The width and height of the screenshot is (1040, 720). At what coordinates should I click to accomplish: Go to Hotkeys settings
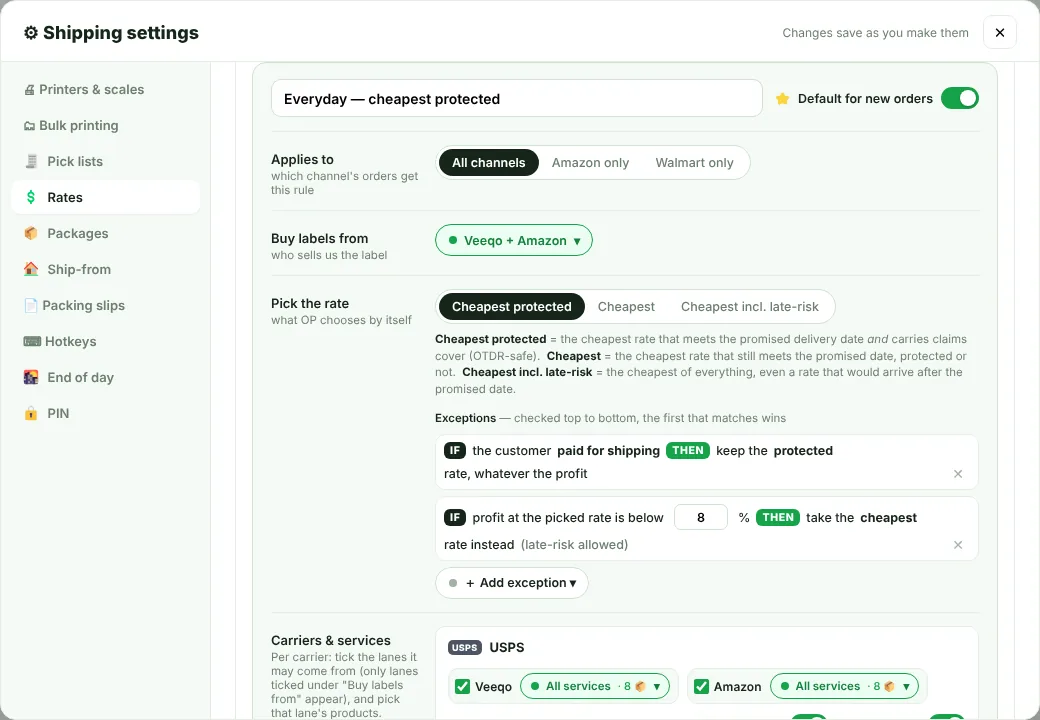[x=105, y=341]
